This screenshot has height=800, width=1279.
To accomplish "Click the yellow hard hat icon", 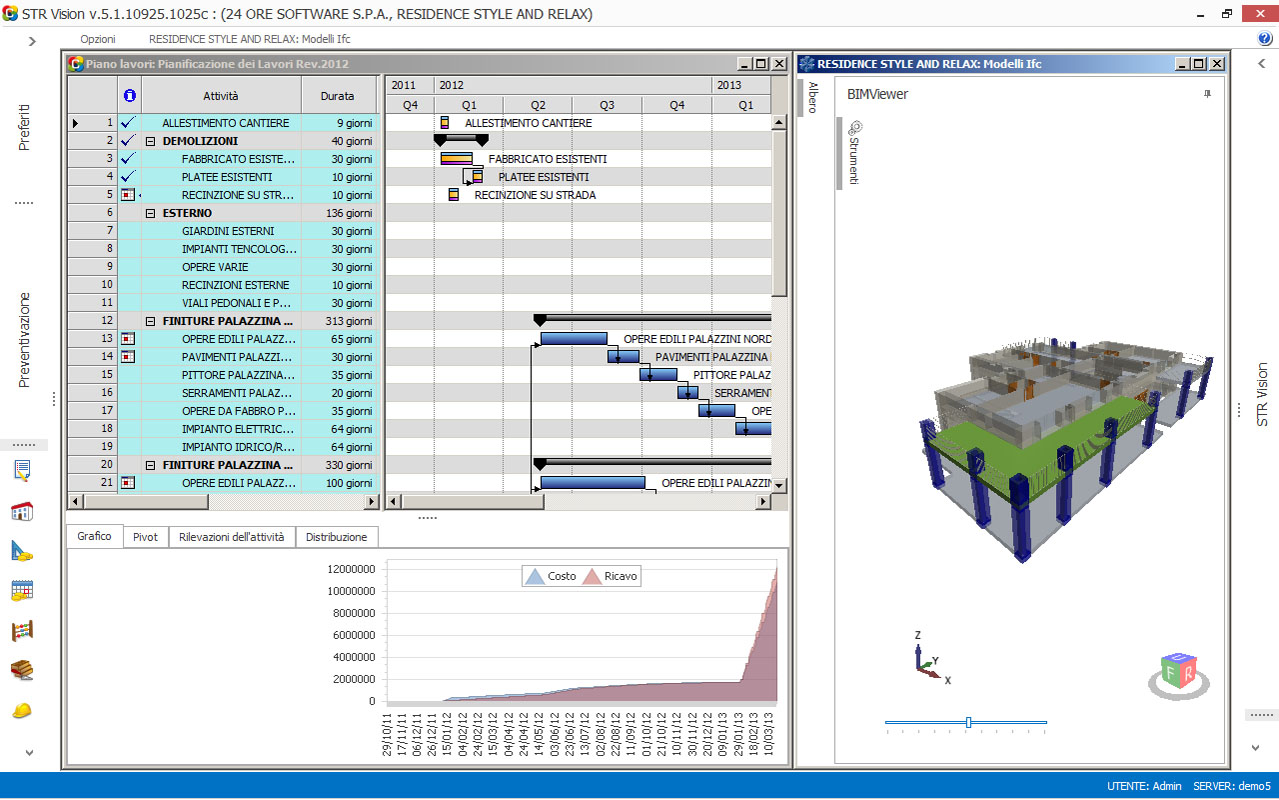I will (22, 710).
